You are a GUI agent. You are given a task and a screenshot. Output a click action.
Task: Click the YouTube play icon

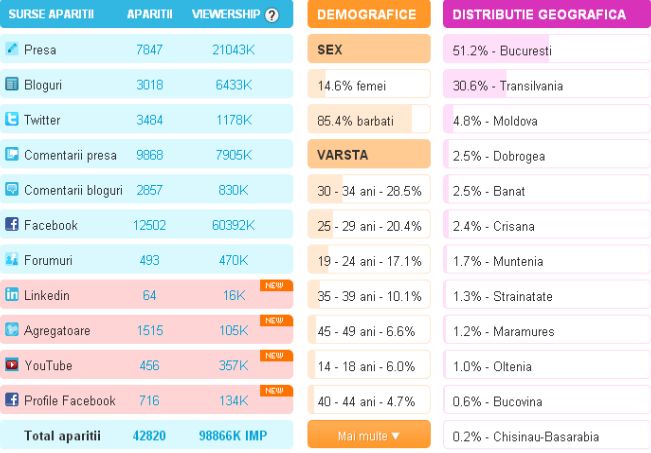pos(12,365)
